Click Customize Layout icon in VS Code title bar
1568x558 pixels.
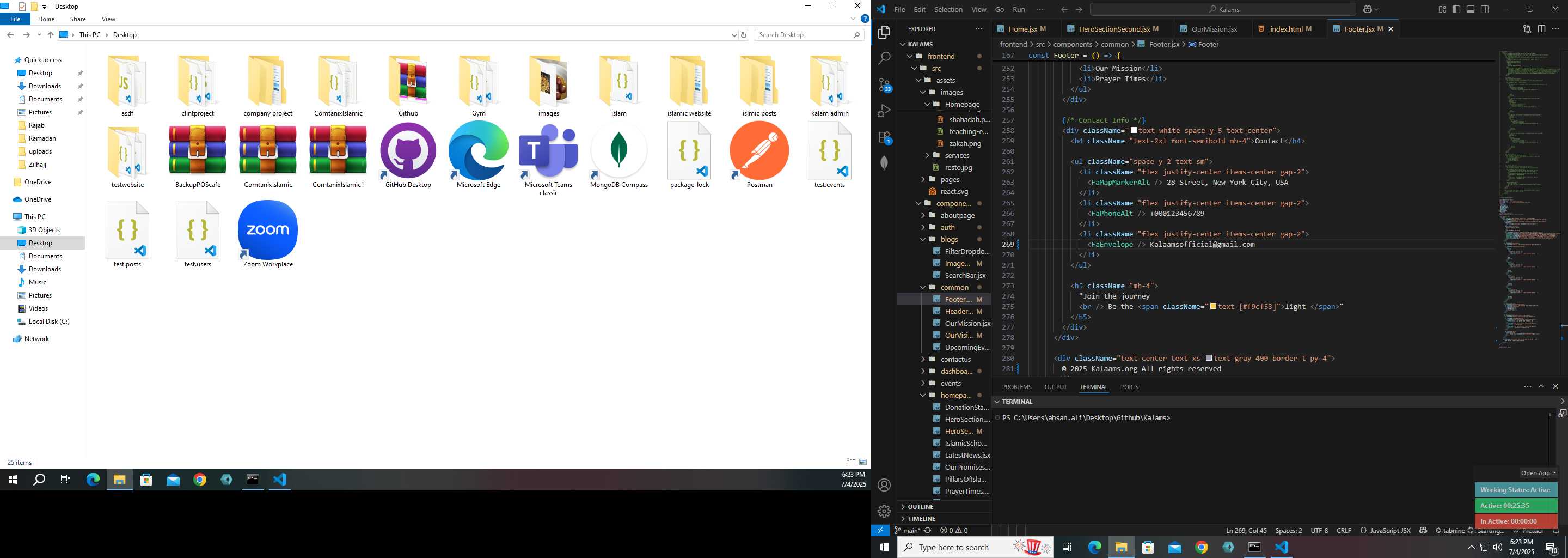(x=1442, y=9)
